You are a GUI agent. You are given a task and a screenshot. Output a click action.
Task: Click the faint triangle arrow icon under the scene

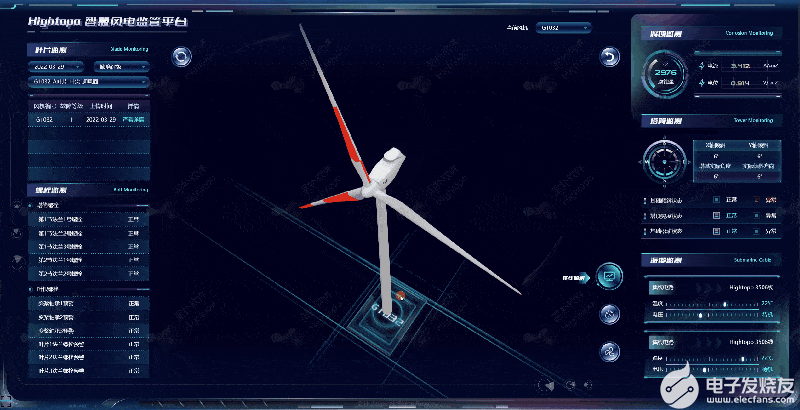pos(549,386)
